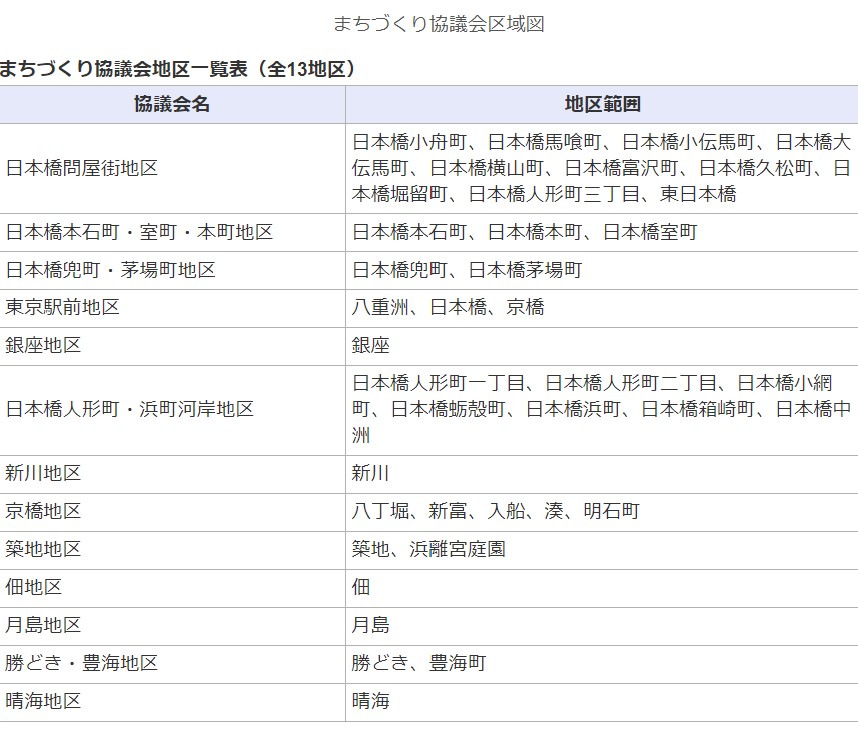Click the 築地地区 row name
The height and width of the screenshot is (736, 858).
point(44,550)
